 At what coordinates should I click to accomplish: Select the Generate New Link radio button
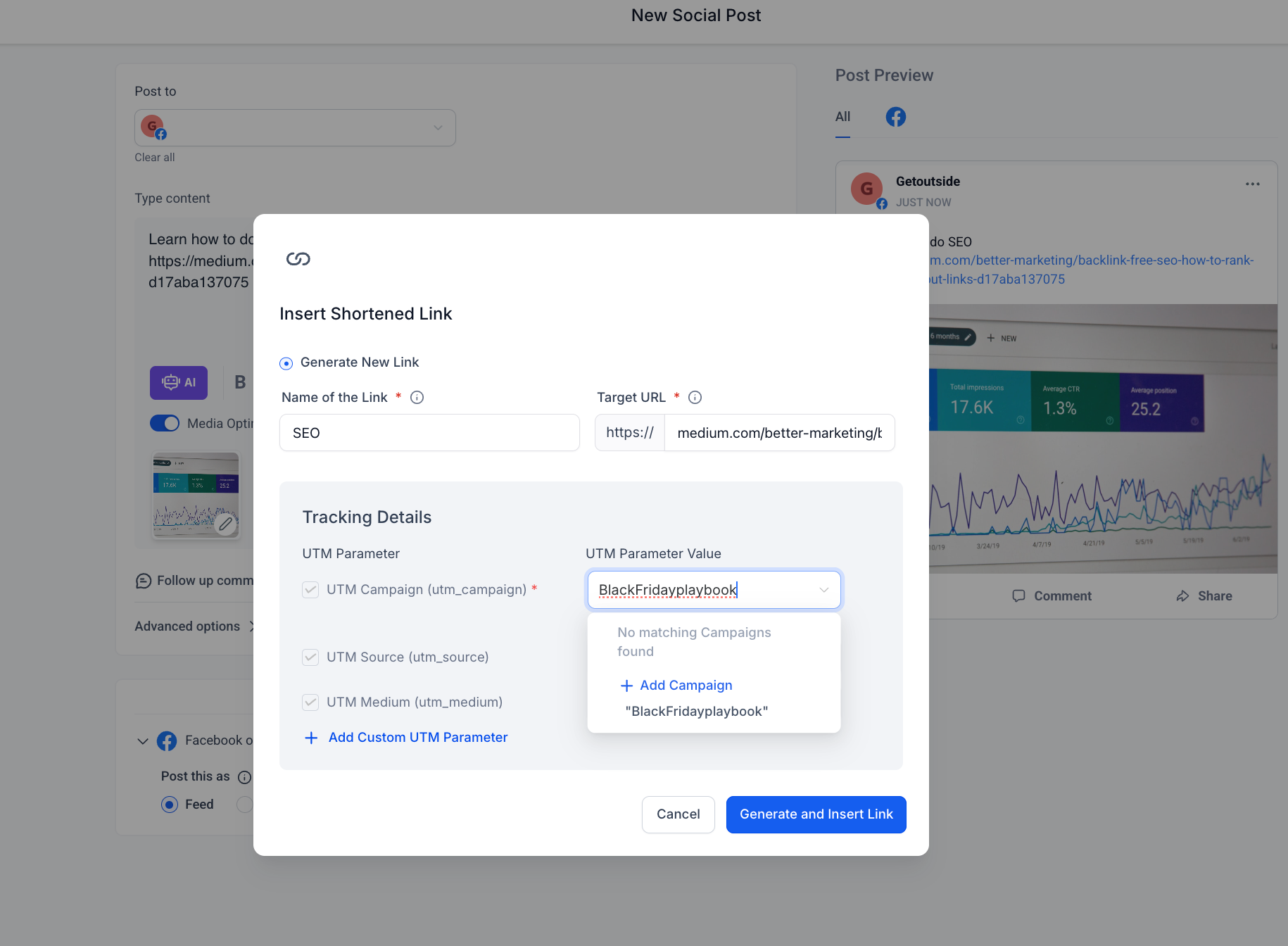(x=286, y=363)
